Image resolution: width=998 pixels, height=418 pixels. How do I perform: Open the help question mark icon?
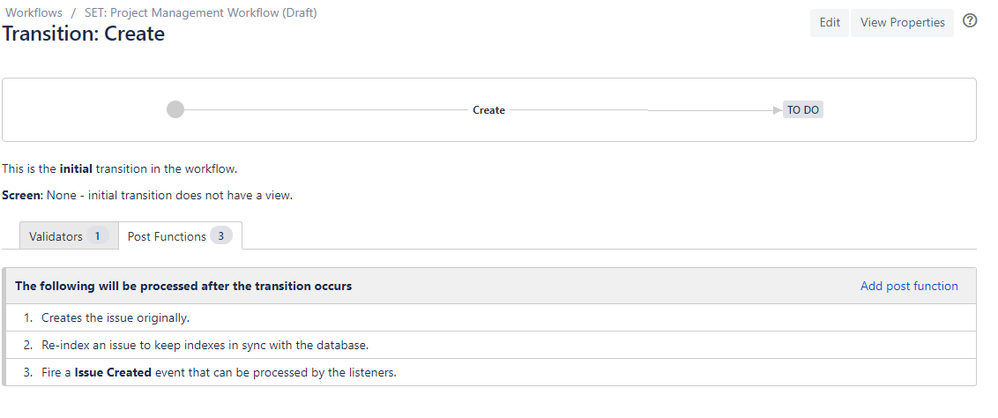coord(969,21)
